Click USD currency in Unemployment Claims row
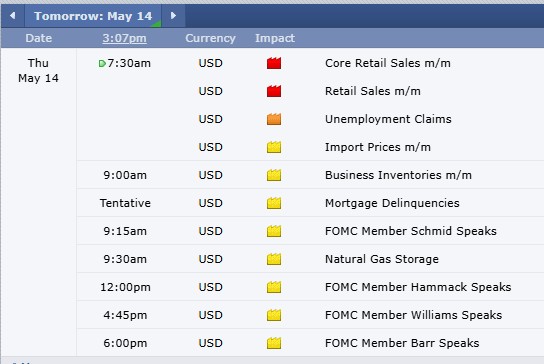The height and width of the screenshot is (364, 544). pyautogui.click(x=210, y=119)
